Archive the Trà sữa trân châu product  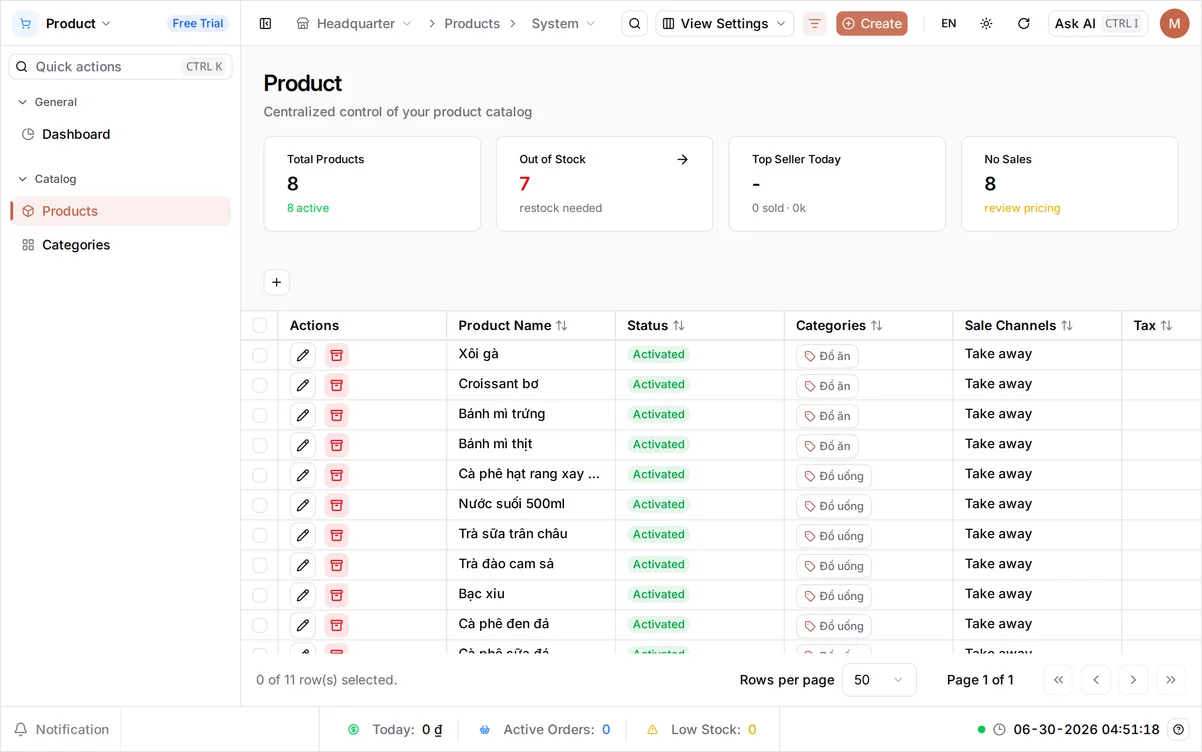point(337,535)
